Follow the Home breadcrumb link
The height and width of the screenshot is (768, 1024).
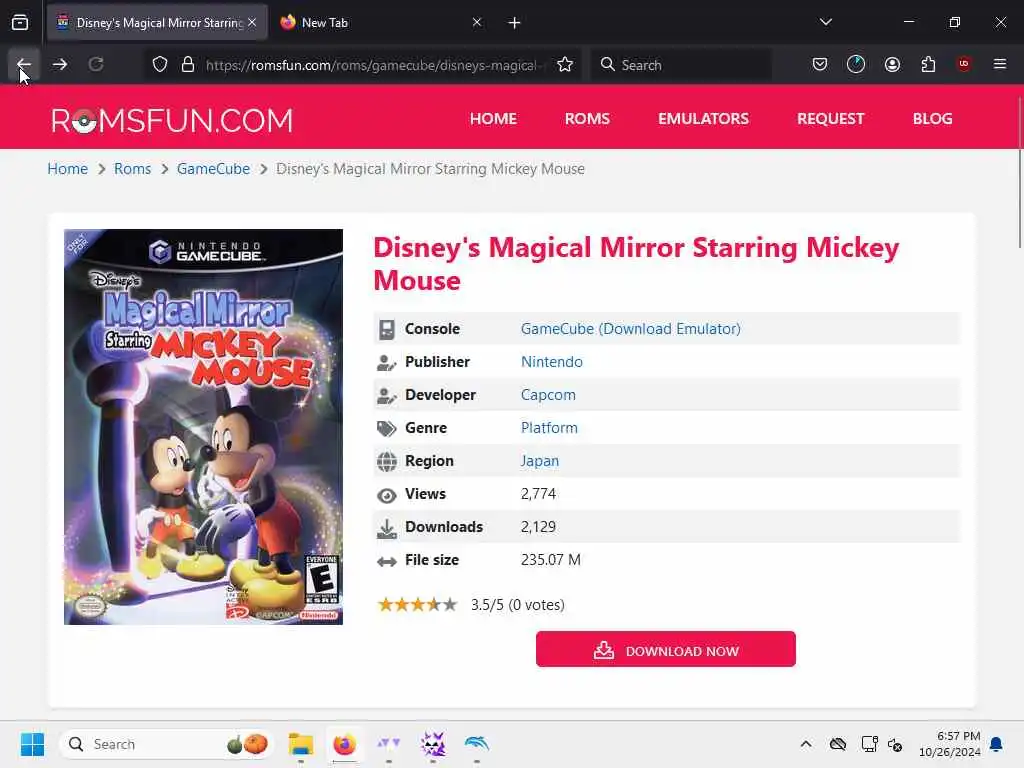pos(67,169)
